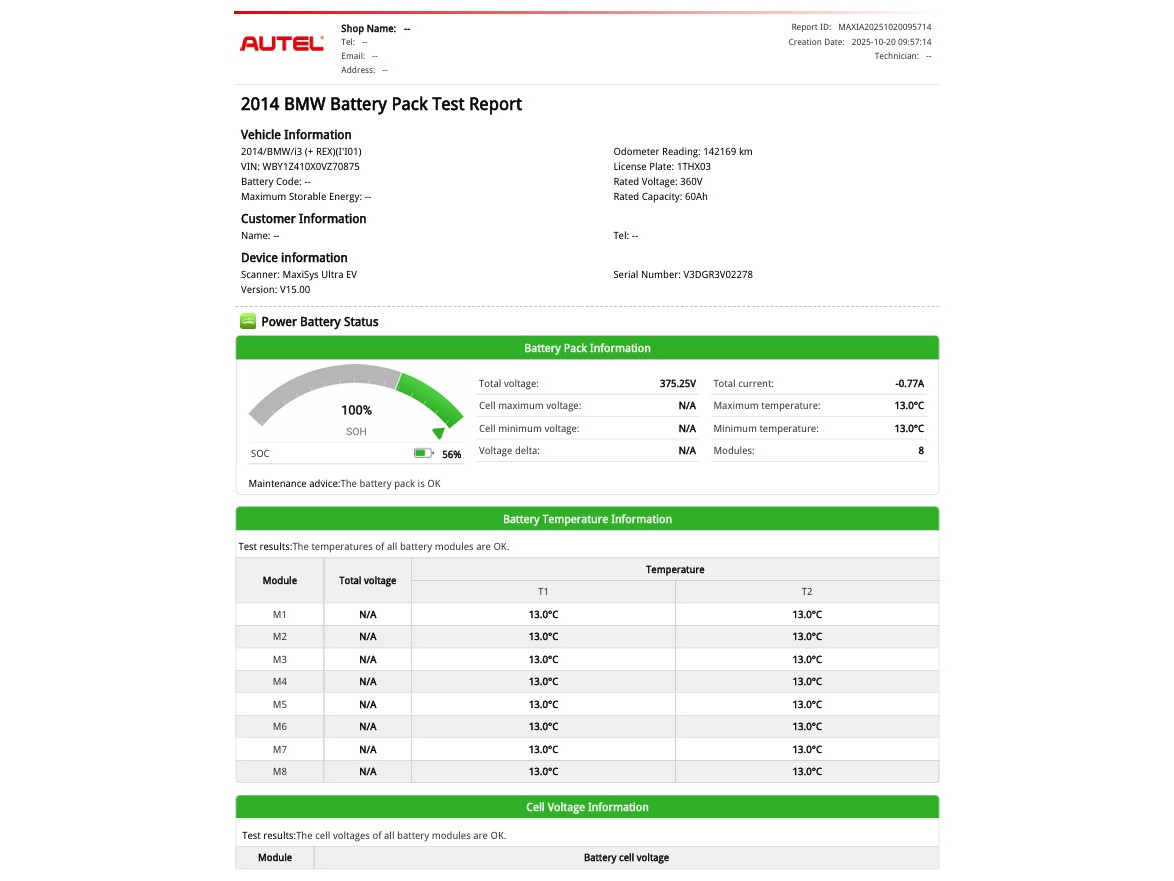Click the red Autel logo
Viewport: 1174px width, 881px height.
[x=281, y=43]
